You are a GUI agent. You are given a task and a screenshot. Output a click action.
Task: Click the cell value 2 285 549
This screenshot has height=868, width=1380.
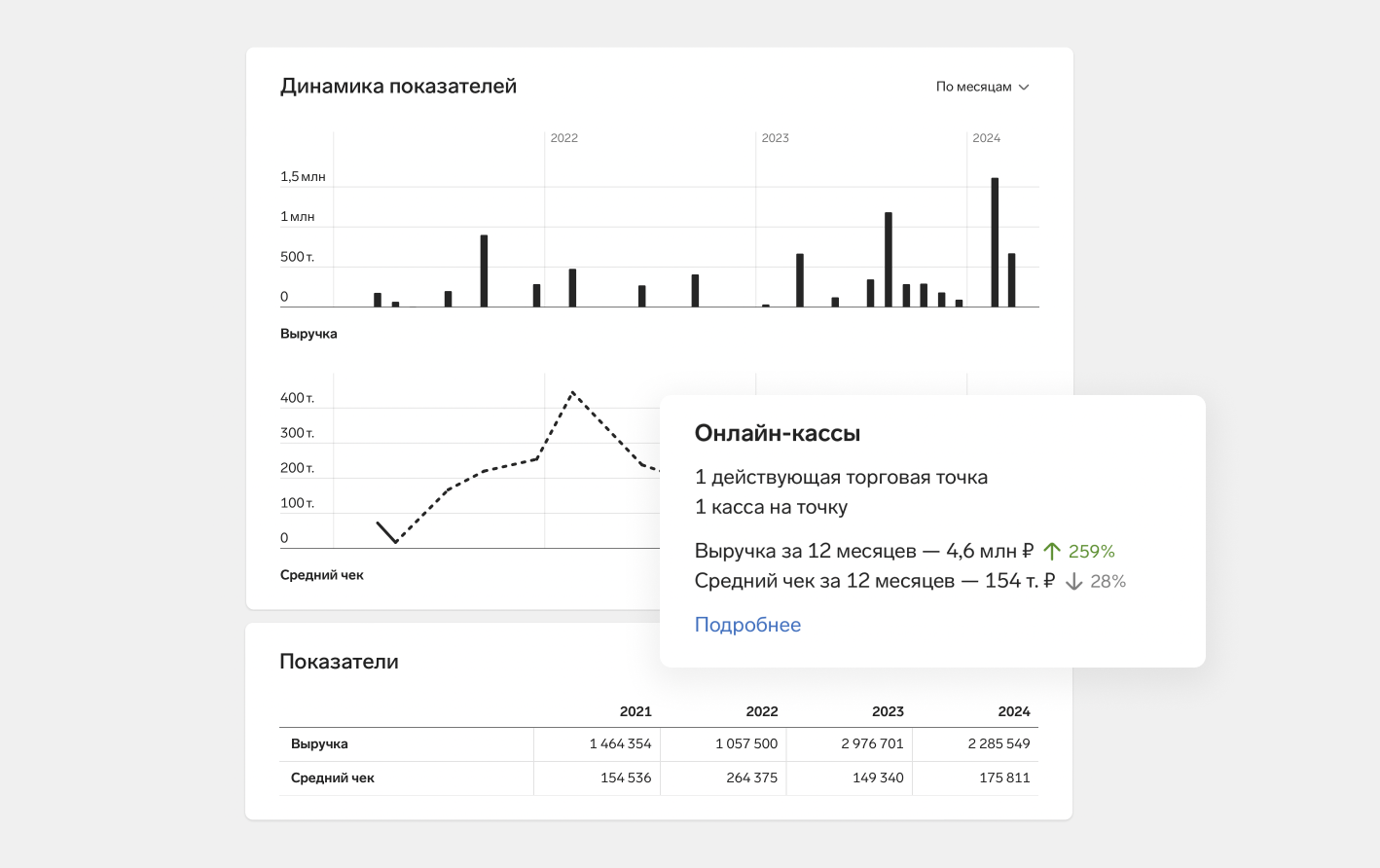point(999,744)
